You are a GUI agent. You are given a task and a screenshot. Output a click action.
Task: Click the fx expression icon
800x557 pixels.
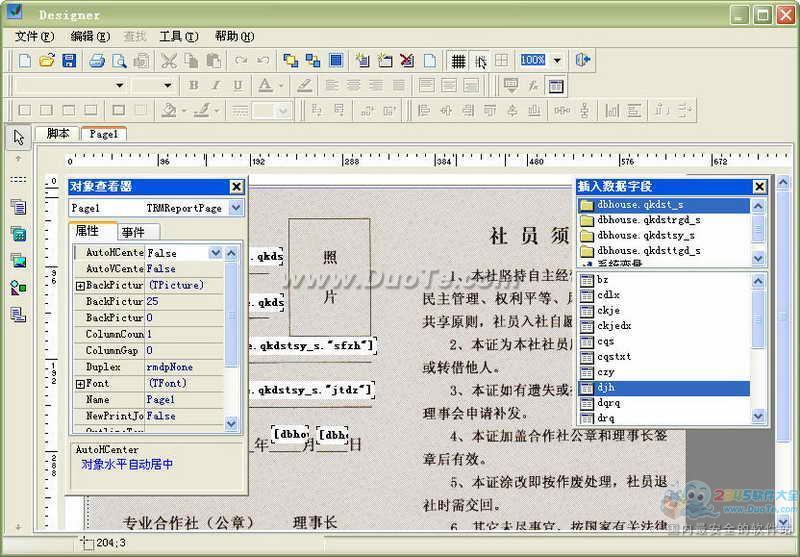534,86
